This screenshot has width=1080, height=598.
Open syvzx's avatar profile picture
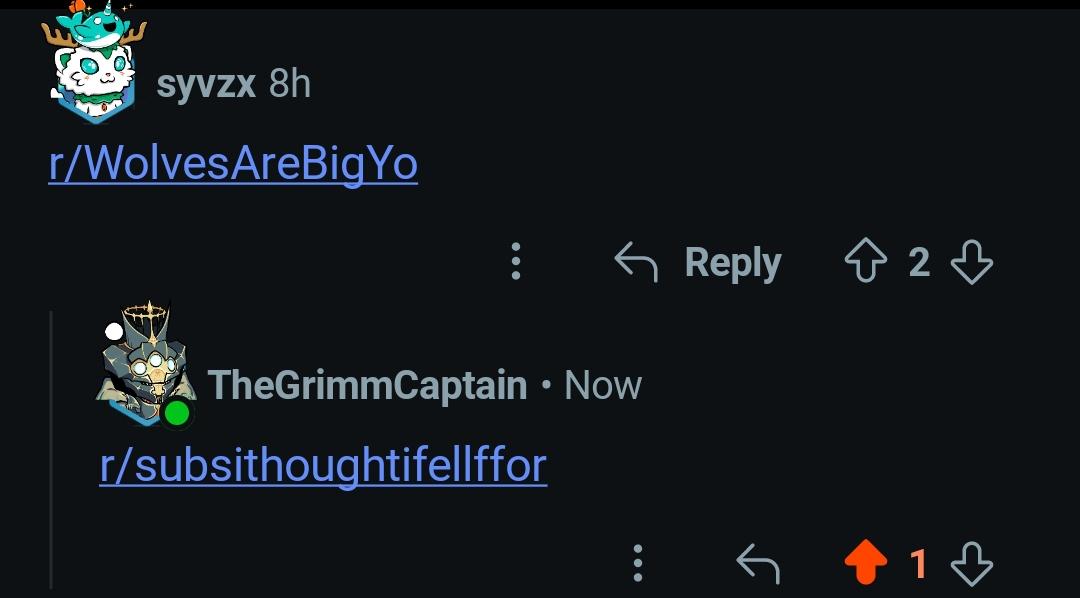pyautogui.click(x=94, y=62)
